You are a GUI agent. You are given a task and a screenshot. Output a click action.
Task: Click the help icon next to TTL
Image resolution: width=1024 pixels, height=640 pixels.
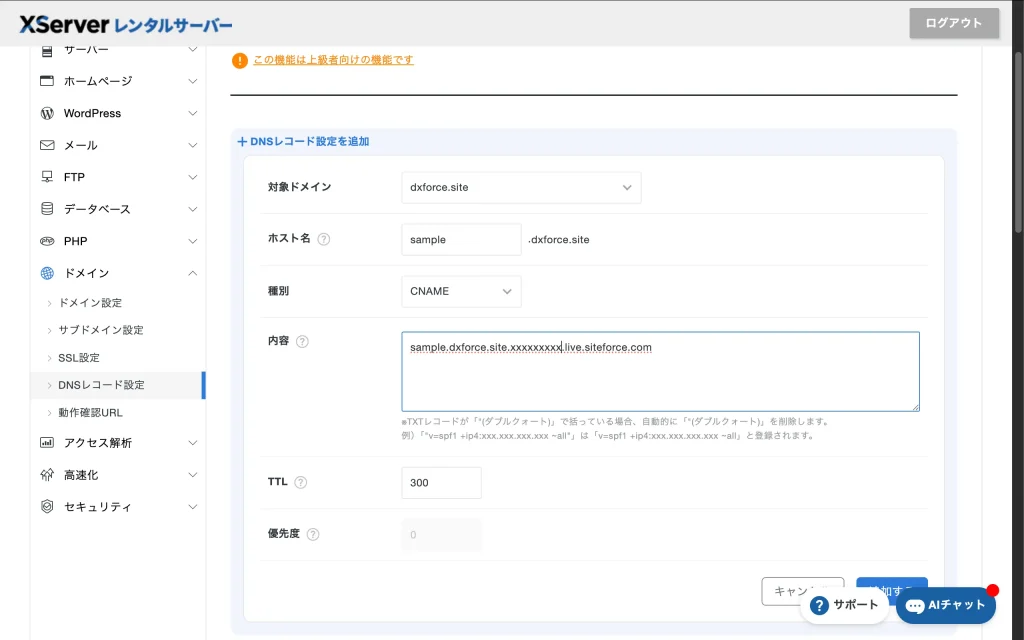[x=301, y=482]
